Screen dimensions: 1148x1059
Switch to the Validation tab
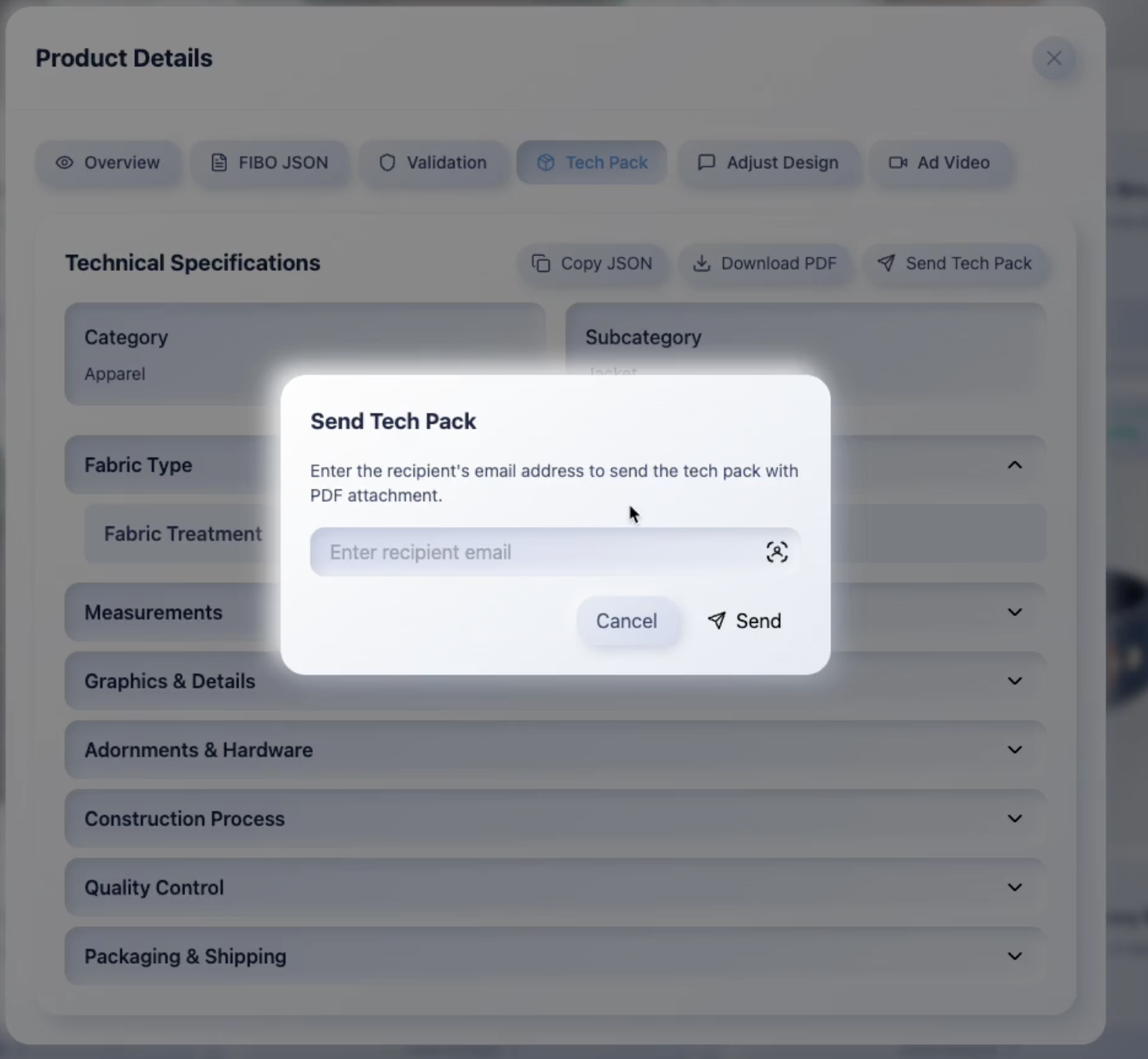pos(435,163)
